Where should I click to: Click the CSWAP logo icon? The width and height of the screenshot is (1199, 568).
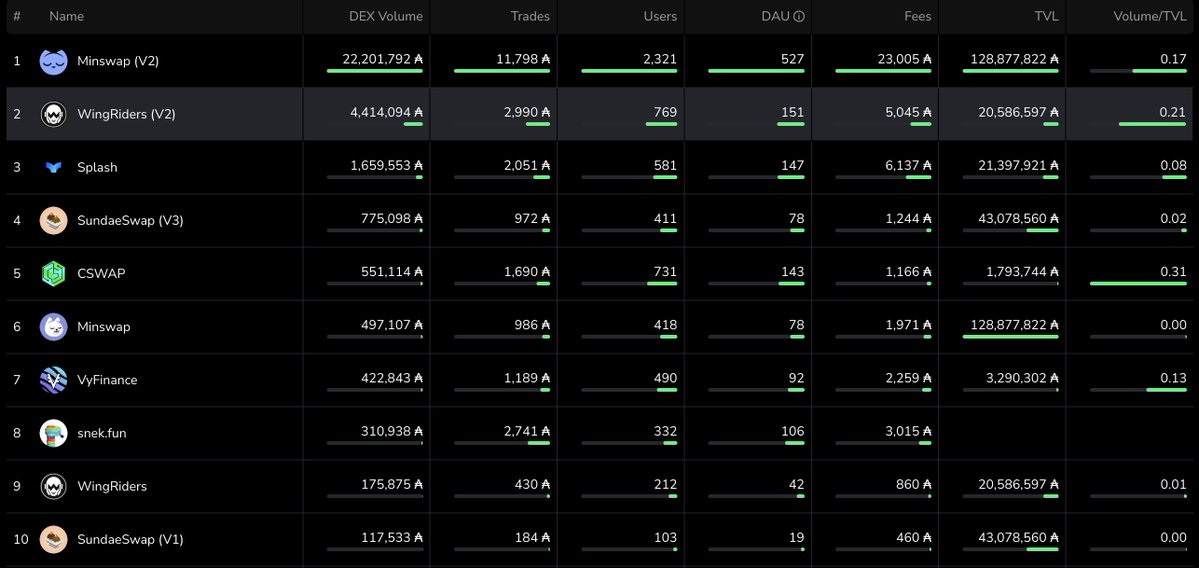pos(54,273)
